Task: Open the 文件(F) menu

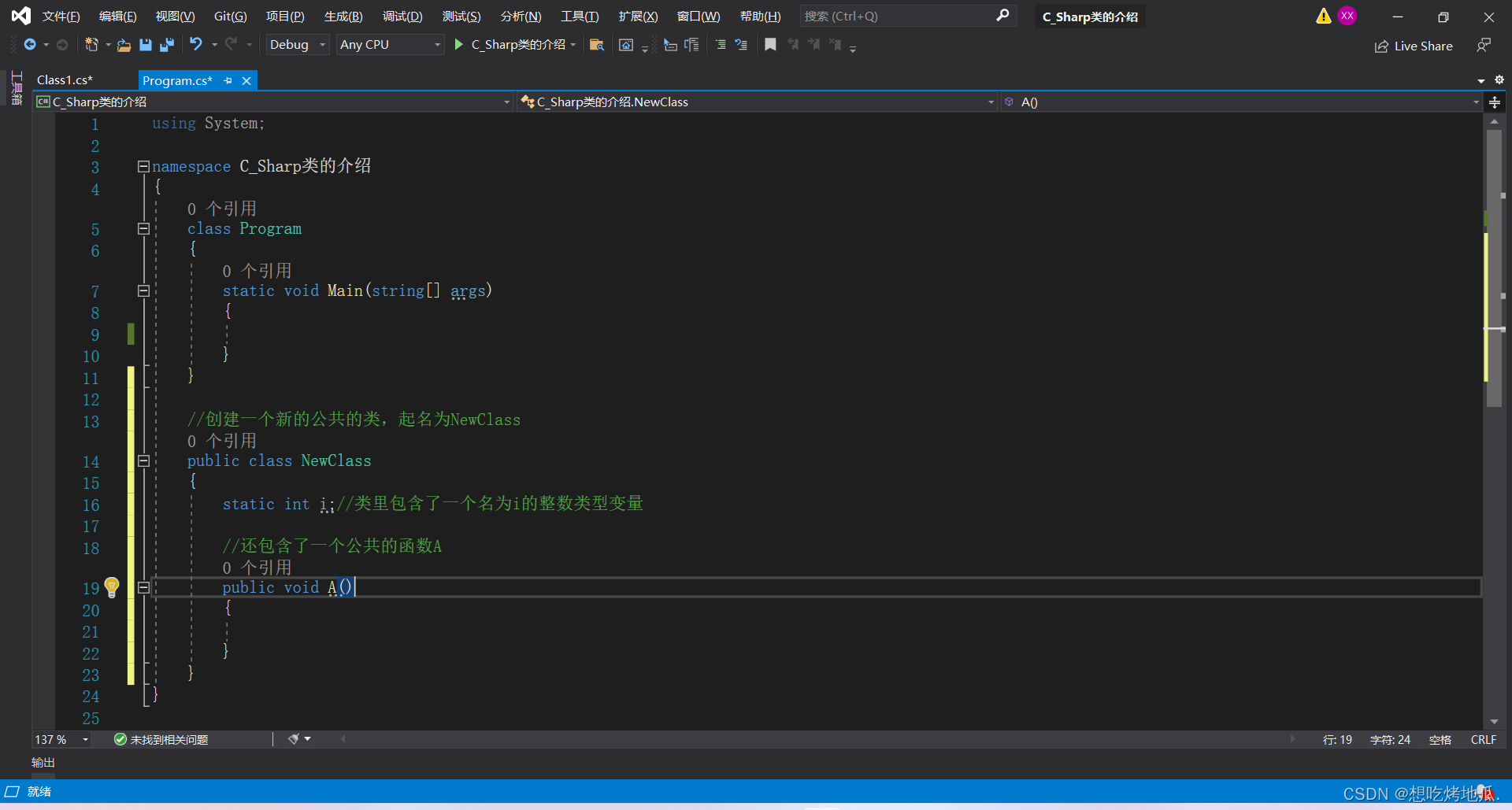Action: (x=61, y=17)
